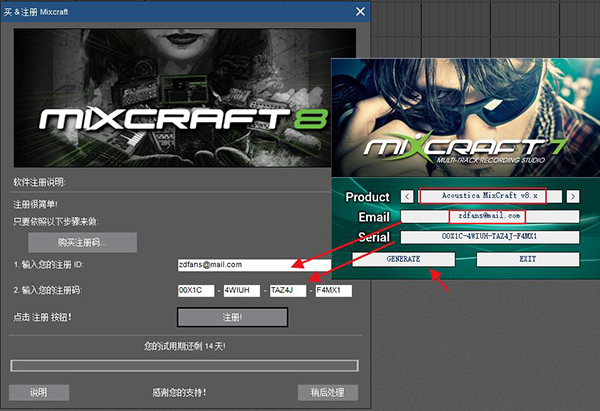Viewport: 600px width, 411px height.
Task: Select the fourth serial box F4MX1
Action: coord(332,290)
